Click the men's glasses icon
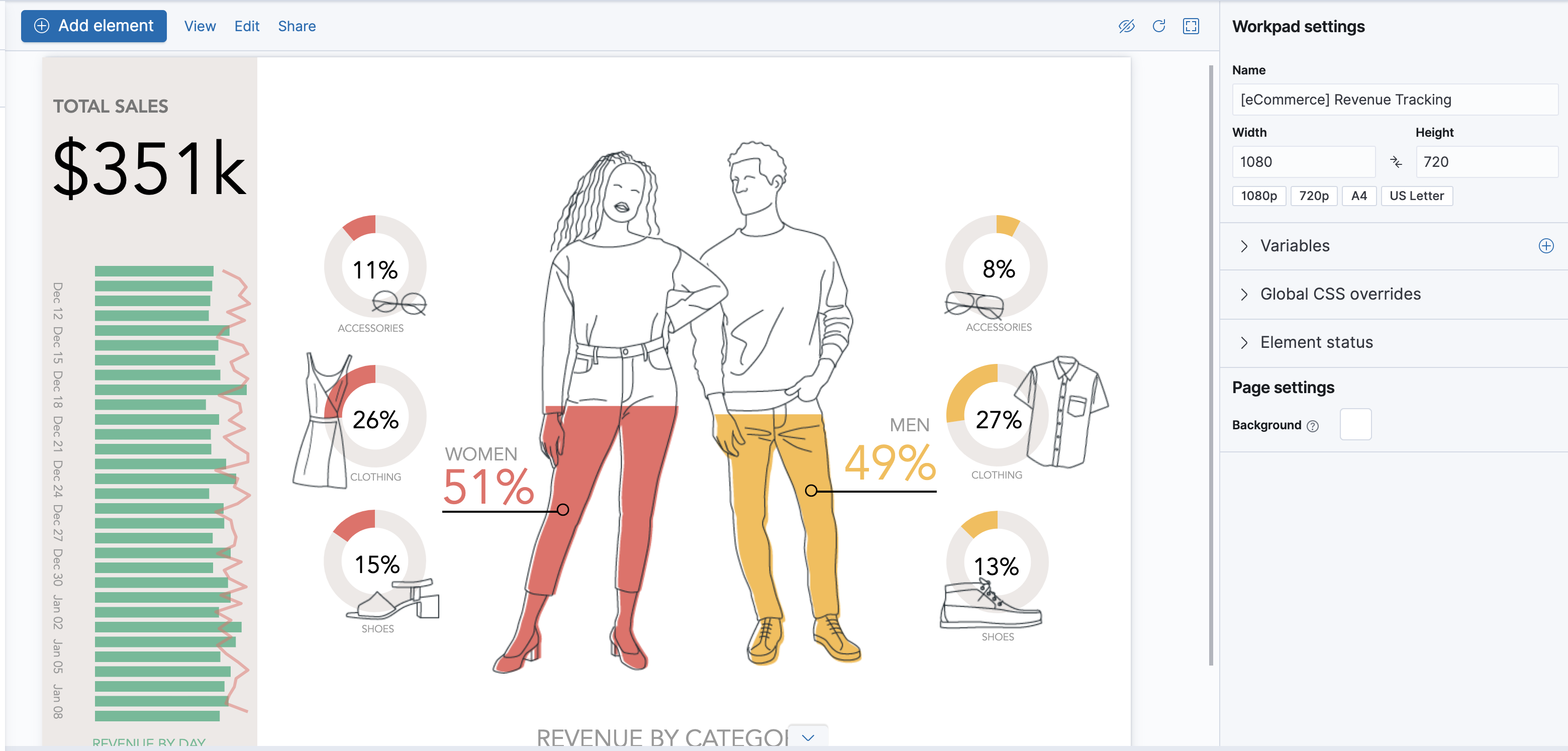1568x751 pixels. (974, 305)
